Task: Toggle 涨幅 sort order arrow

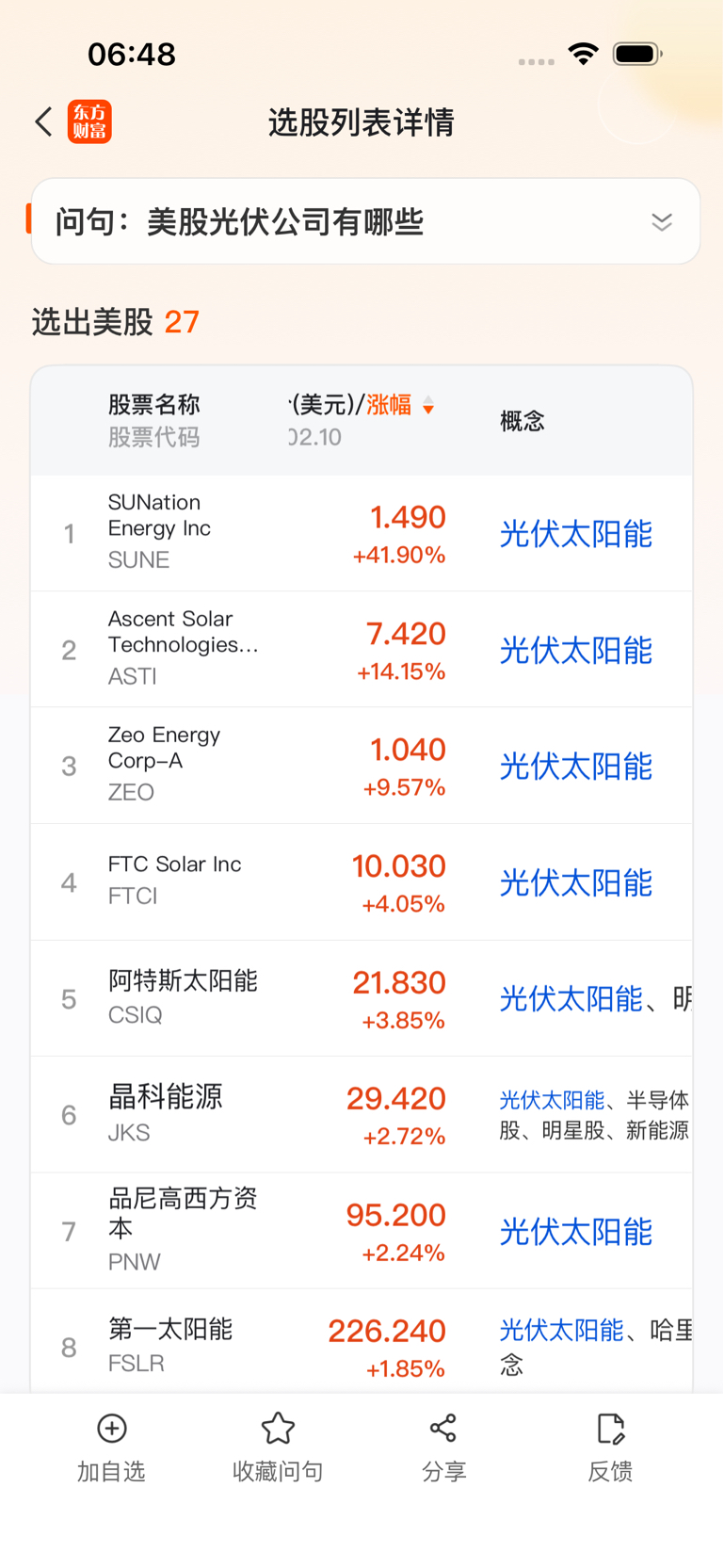Action: pyautogui.click(x=428, y=406)
